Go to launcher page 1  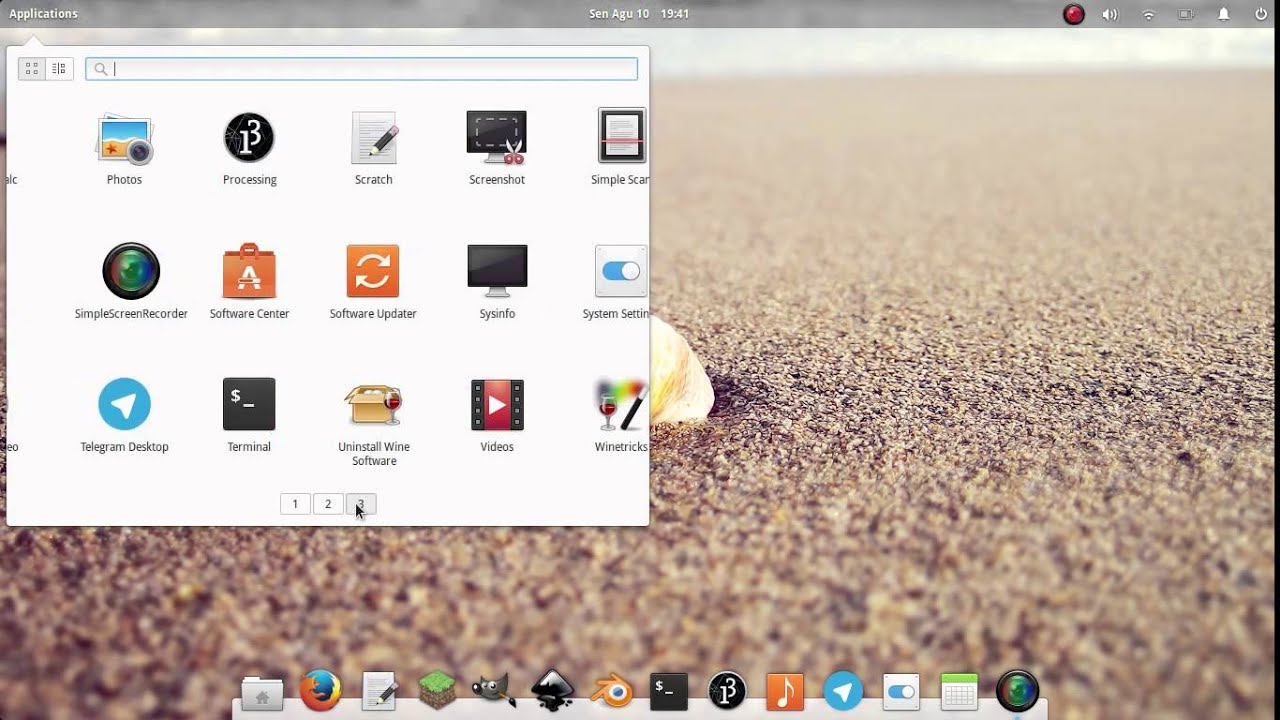coord(295,504)
